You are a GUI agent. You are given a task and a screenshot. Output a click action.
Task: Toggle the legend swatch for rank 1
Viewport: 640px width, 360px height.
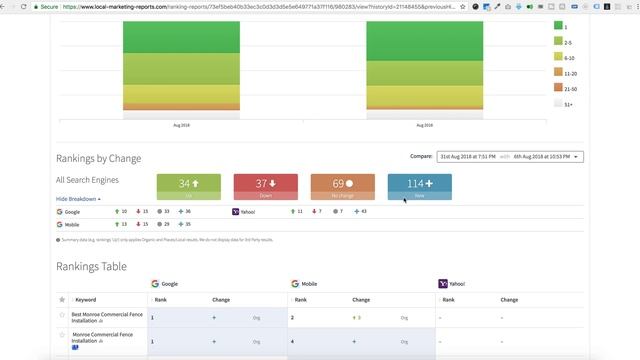point(558,25)
